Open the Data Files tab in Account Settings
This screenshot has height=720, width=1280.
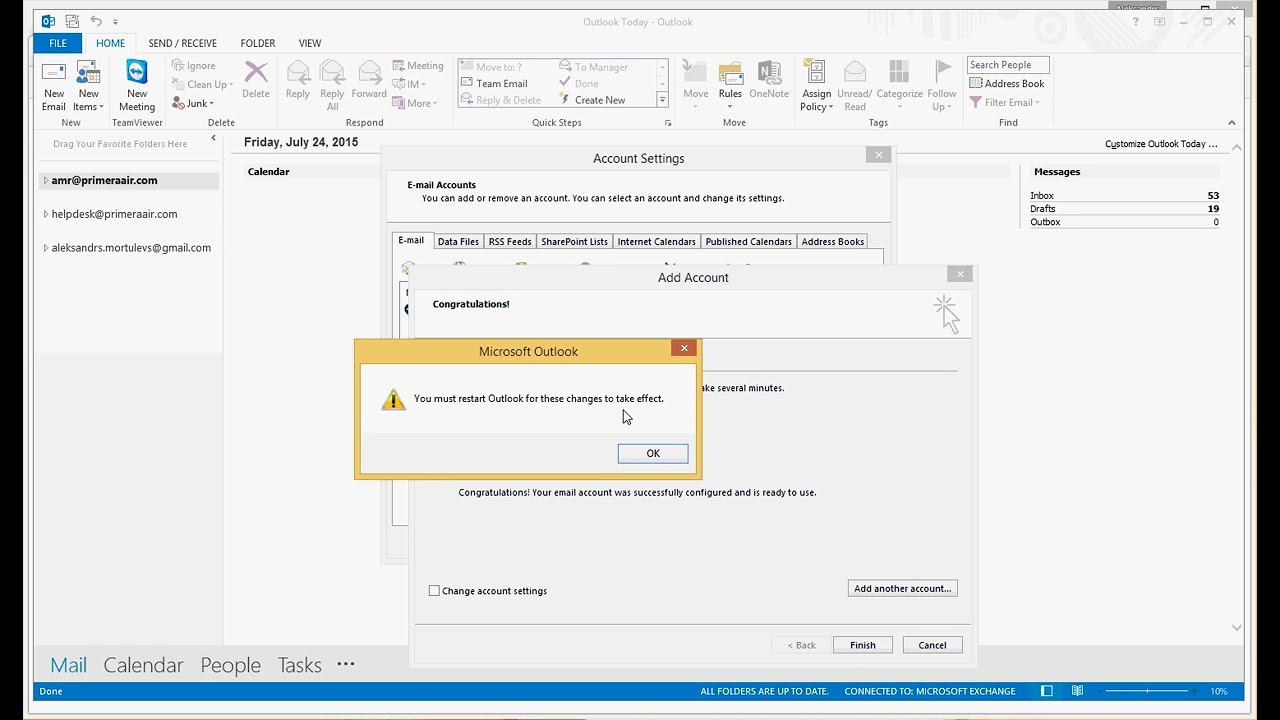pyautogui.click(x=458, y=242)
